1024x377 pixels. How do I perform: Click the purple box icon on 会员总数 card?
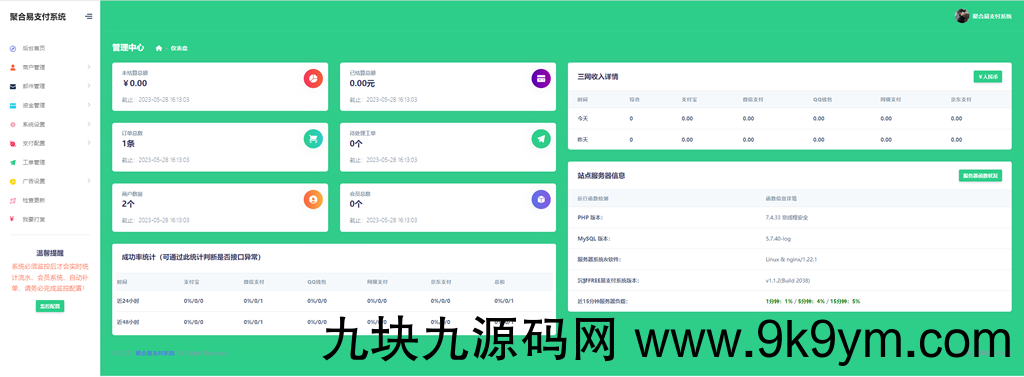[541, 199]
